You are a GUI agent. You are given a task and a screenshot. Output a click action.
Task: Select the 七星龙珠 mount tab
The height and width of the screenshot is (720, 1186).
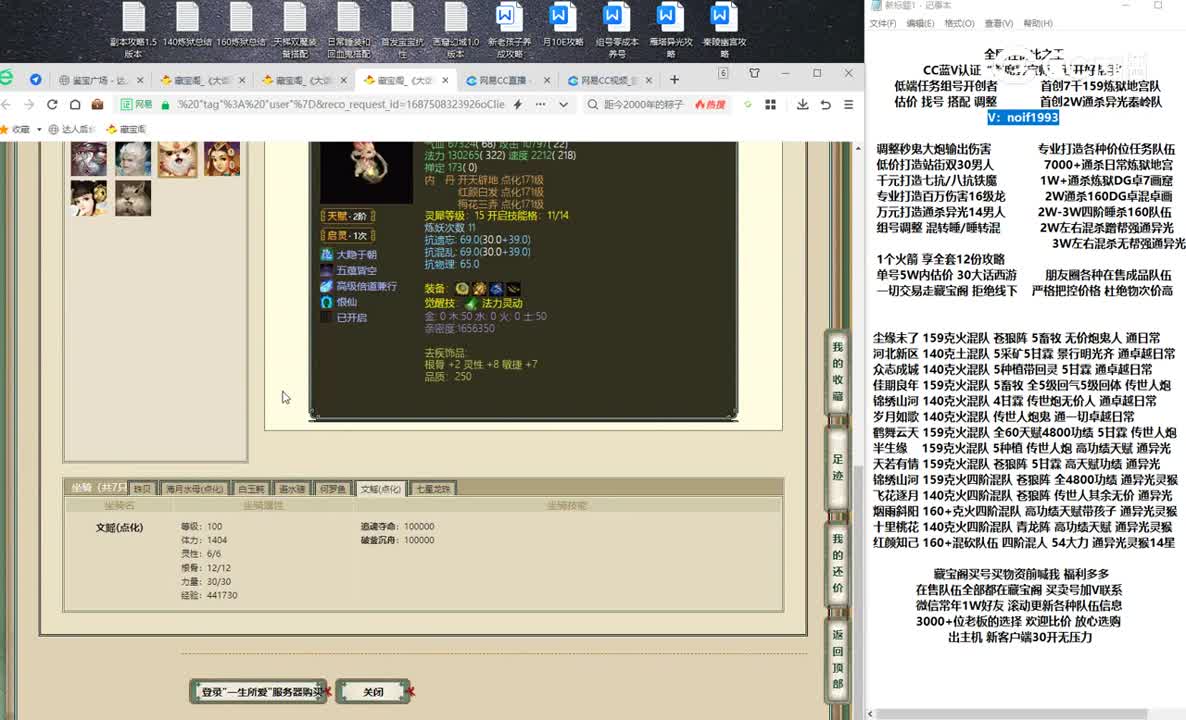click(433, 489)
